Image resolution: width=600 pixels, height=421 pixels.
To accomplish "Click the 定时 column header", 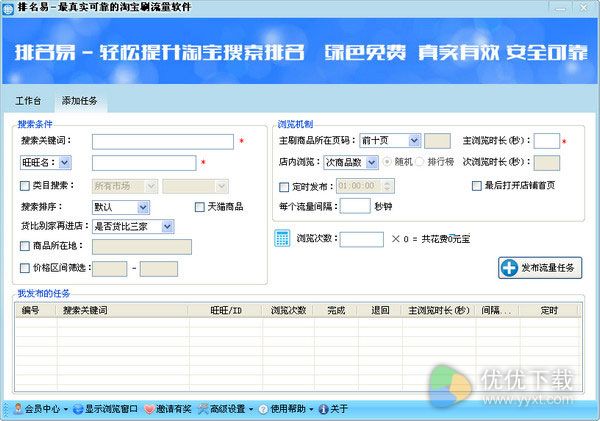I will pyautogui.click(x=549, y=310).
